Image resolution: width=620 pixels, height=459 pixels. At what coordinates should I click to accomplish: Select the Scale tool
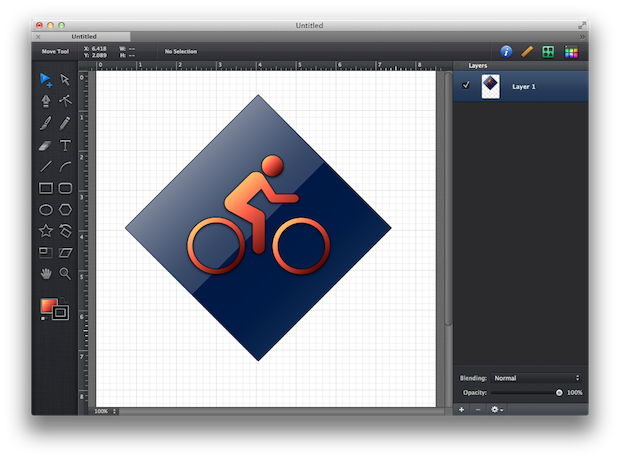tap(45, 252)
